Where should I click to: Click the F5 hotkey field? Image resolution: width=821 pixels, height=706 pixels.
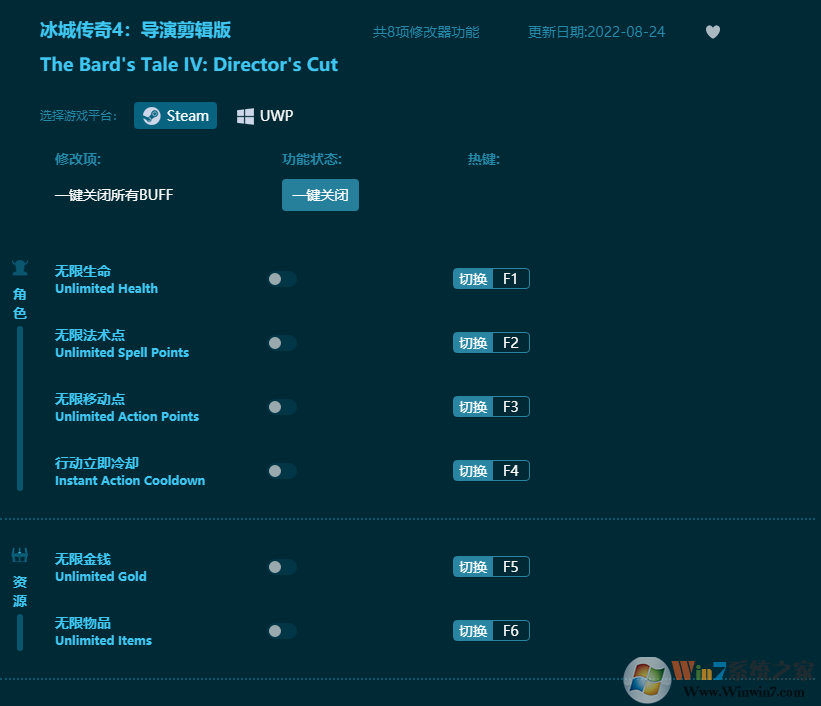pos(511,566)
